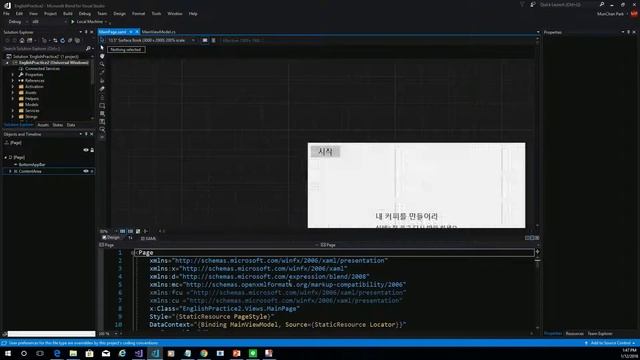This screenshot has width=640, height=360.
Task: Click the Search Solution Explorer field
Action: [43, 49]
